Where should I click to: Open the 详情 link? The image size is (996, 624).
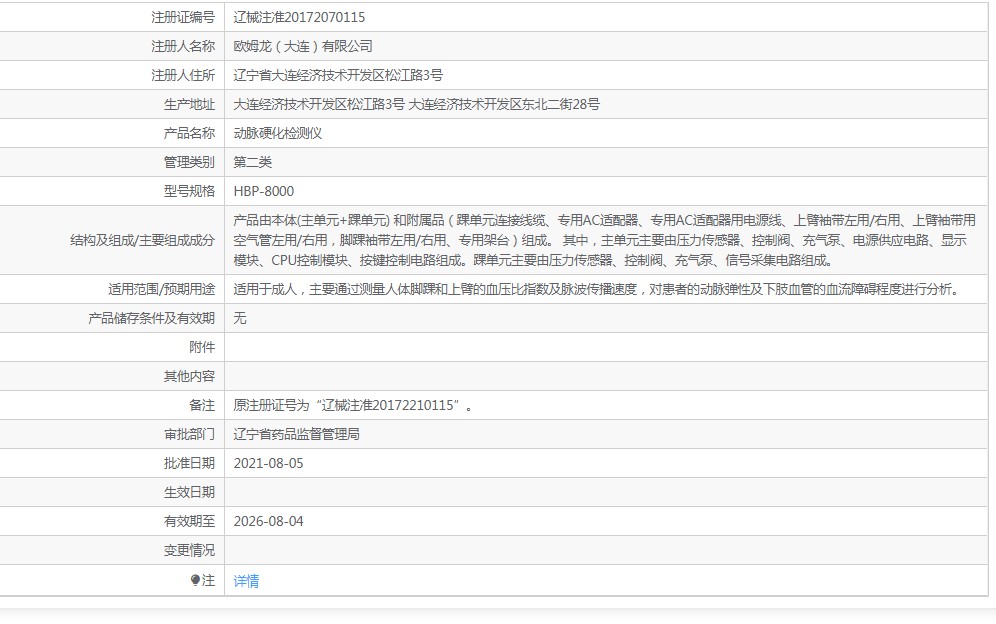[246, 581]
